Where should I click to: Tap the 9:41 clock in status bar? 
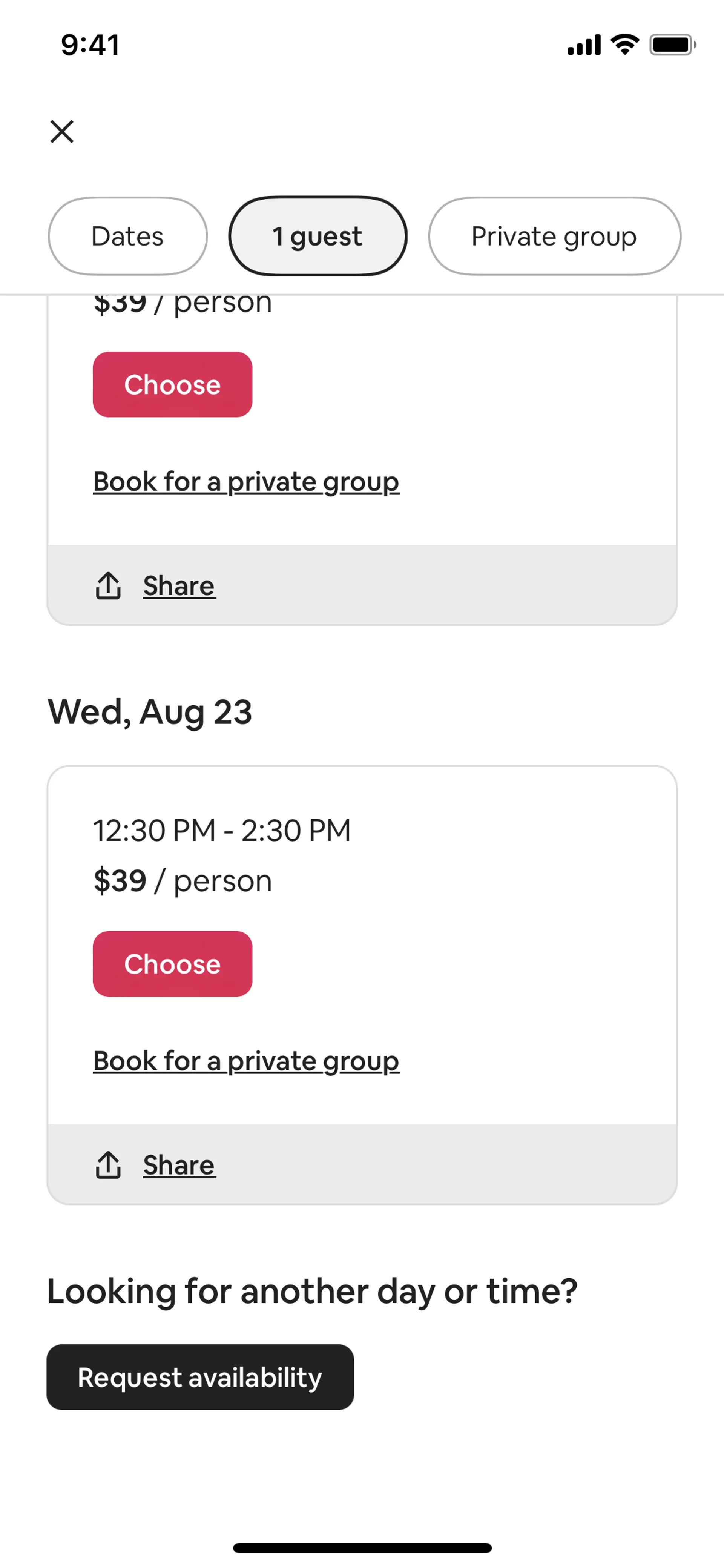coord(90,45)
